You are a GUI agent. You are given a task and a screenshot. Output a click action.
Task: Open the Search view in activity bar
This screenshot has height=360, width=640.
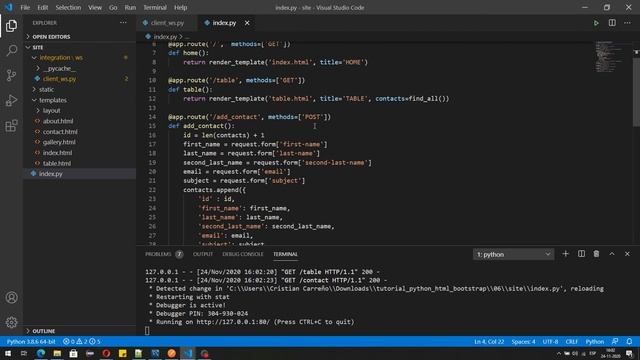pyautogui.click(x=11, y=51)
